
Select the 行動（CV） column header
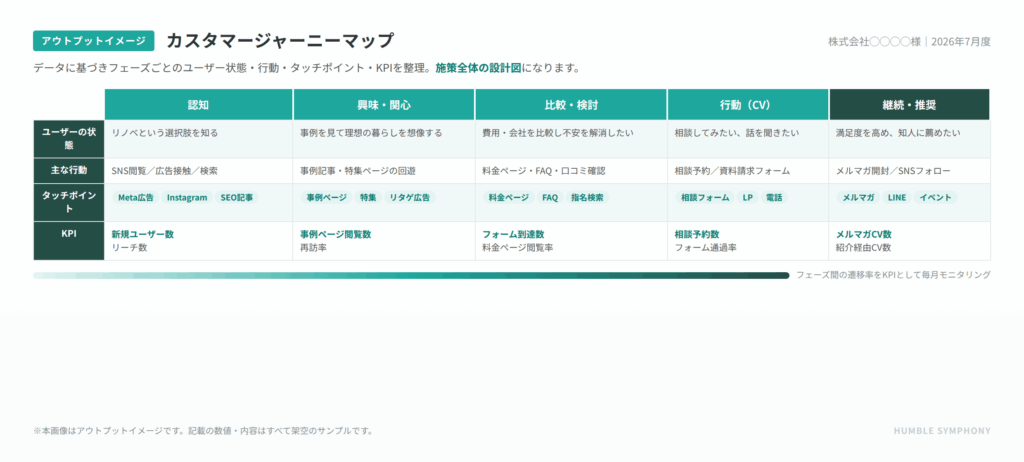[748, 105]
